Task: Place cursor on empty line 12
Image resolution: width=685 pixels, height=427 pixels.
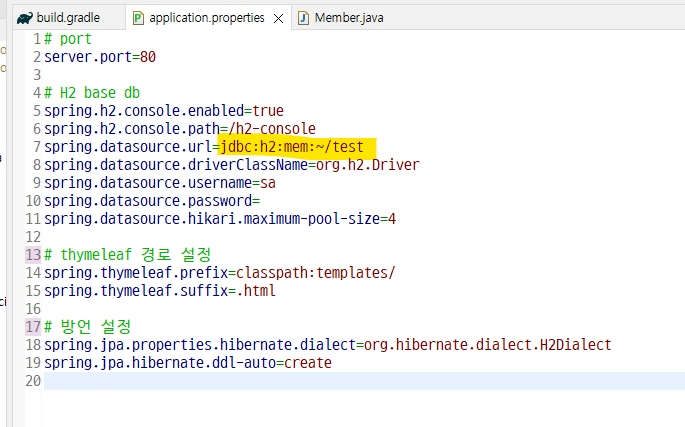Action: point(364,236)
